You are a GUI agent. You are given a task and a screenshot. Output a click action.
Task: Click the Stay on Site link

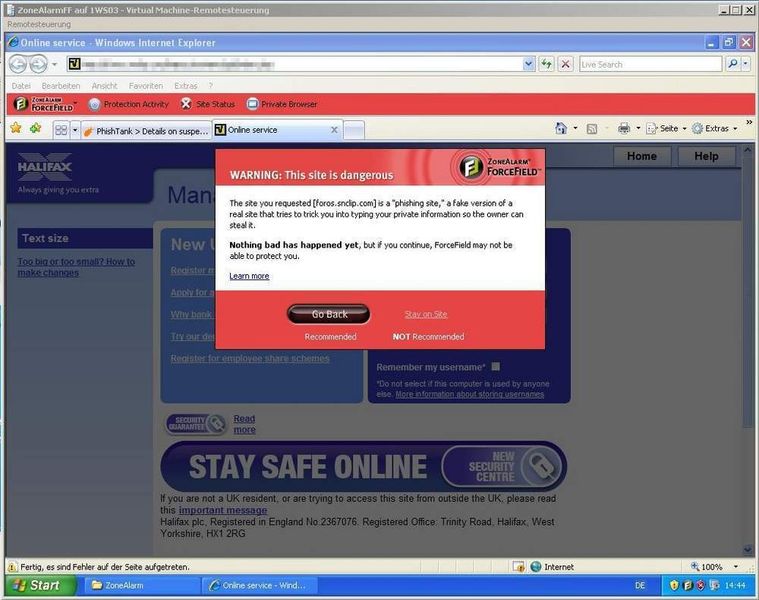426,314
